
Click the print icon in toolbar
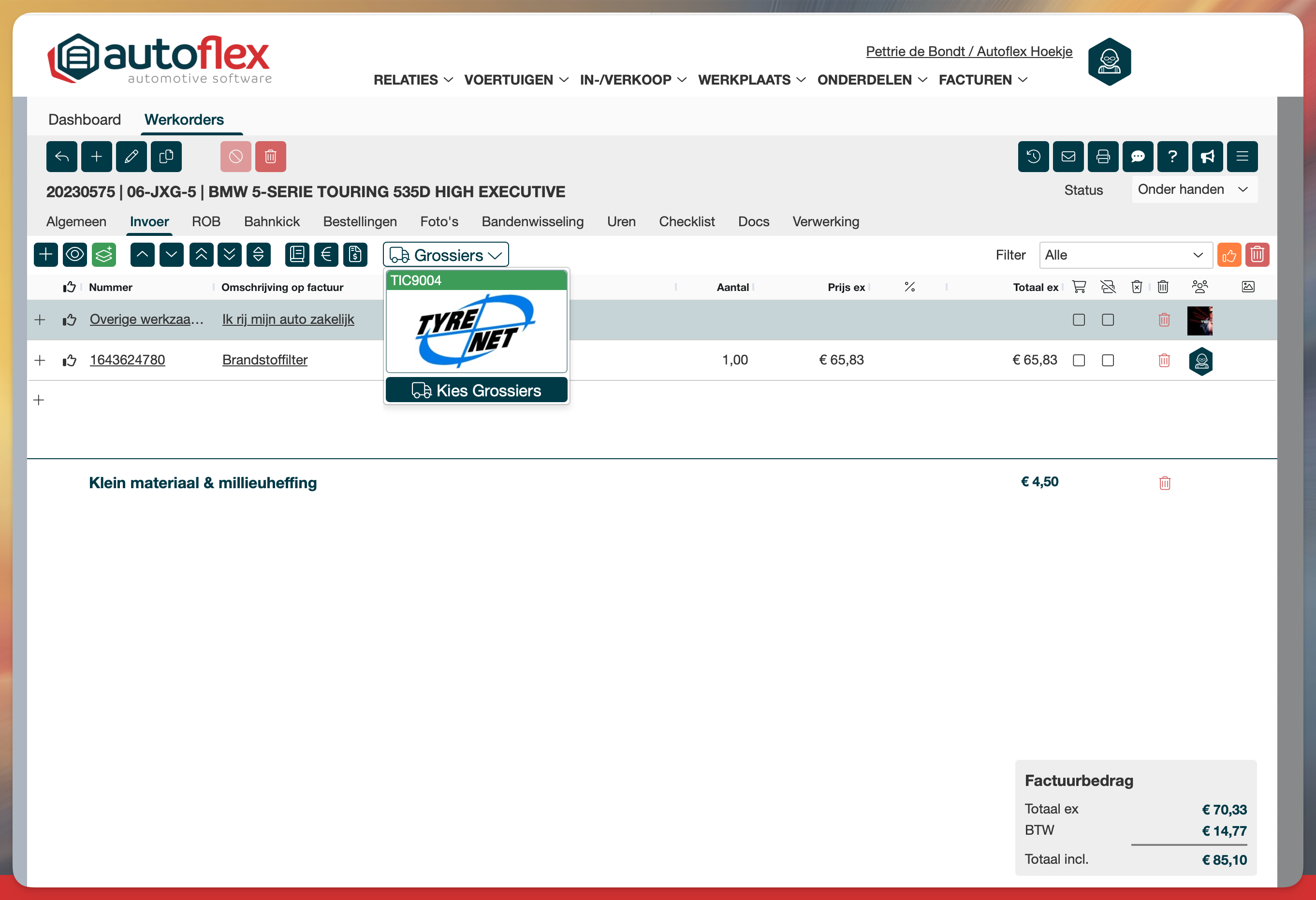coord(1102,156)
